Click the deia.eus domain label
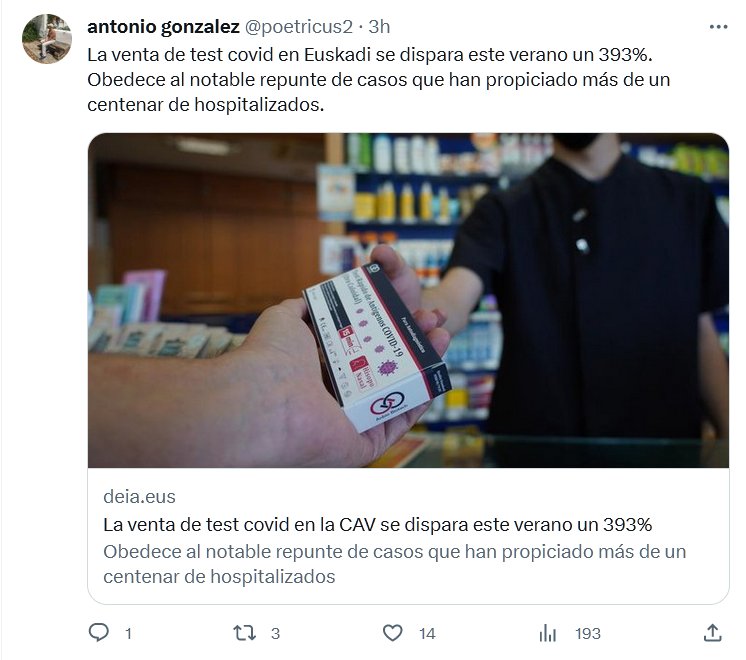This screenshot has width=746, height=660. pyautogui.click(x=139, y=497)
